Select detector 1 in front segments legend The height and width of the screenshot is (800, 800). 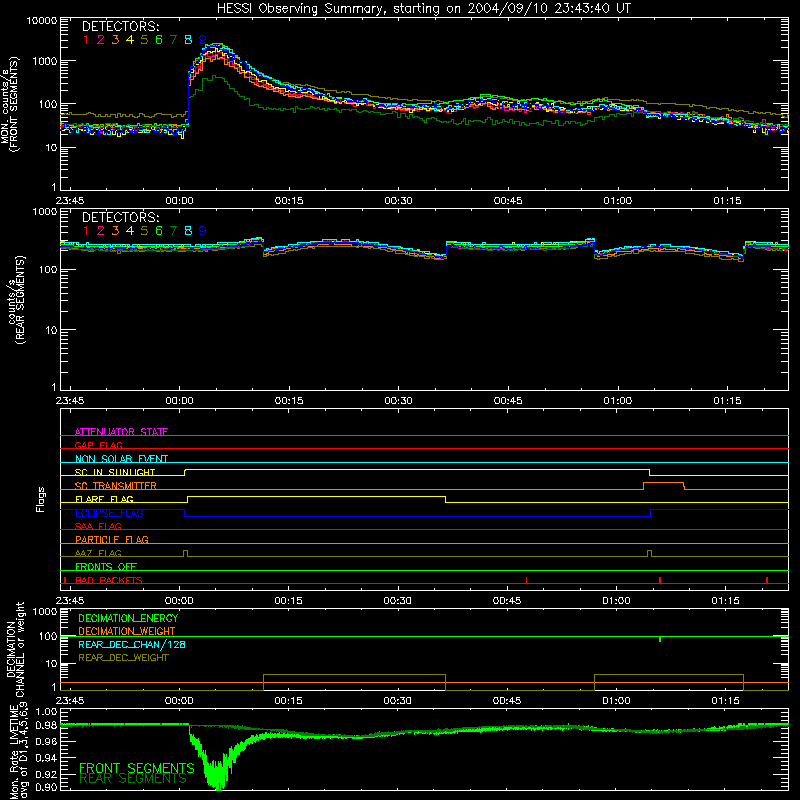pos(86,40)
